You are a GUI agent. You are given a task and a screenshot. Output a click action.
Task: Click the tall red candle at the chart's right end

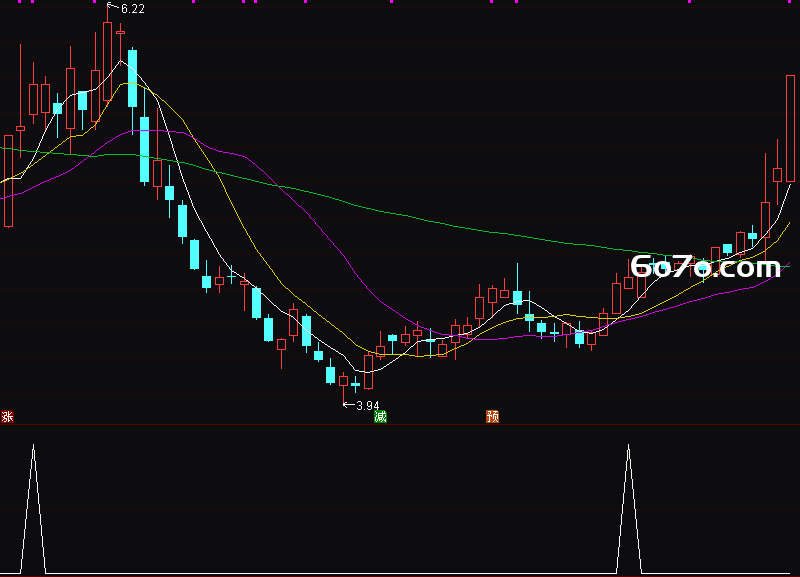pos(790,129)
